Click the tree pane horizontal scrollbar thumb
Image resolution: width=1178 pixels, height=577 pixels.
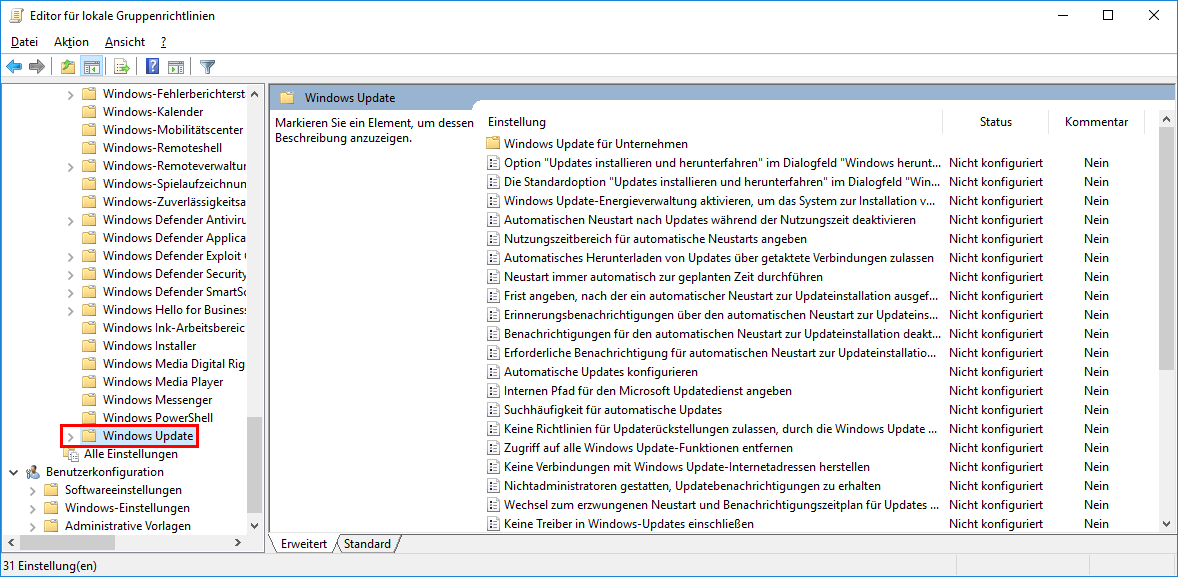click(x=68, y=542)
